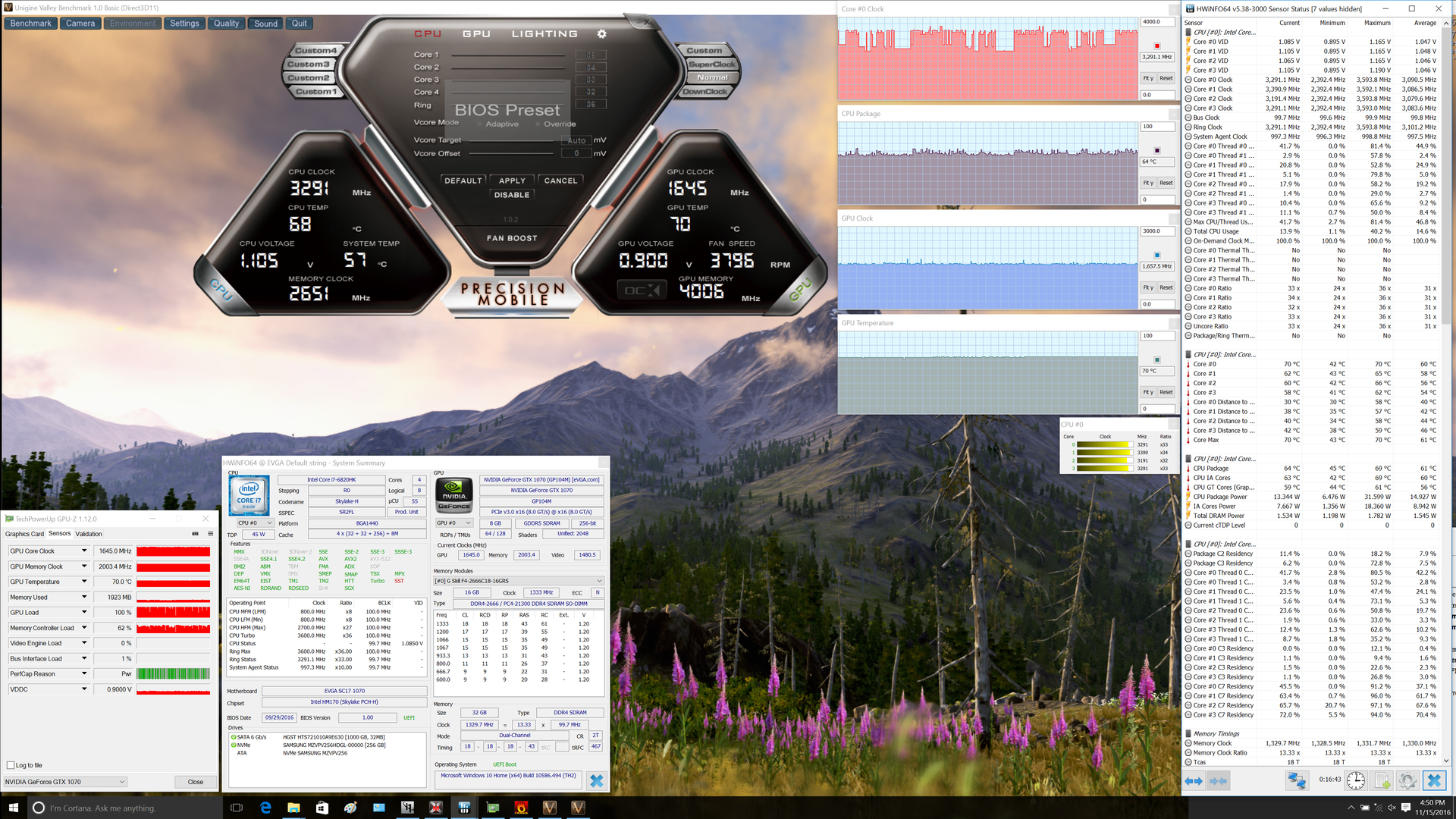Click Core 1 ratio slider in Precision Mobile
This screenshot has height=819, width=1456.
click(x=509, y=55)
